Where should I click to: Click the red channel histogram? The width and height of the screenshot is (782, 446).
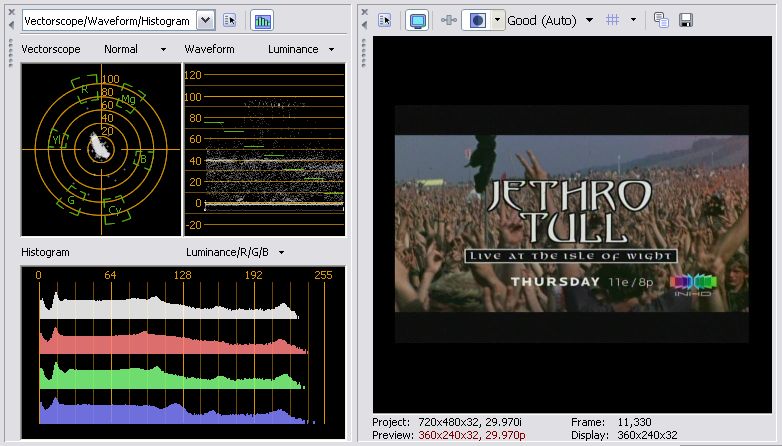click(173, 341)
